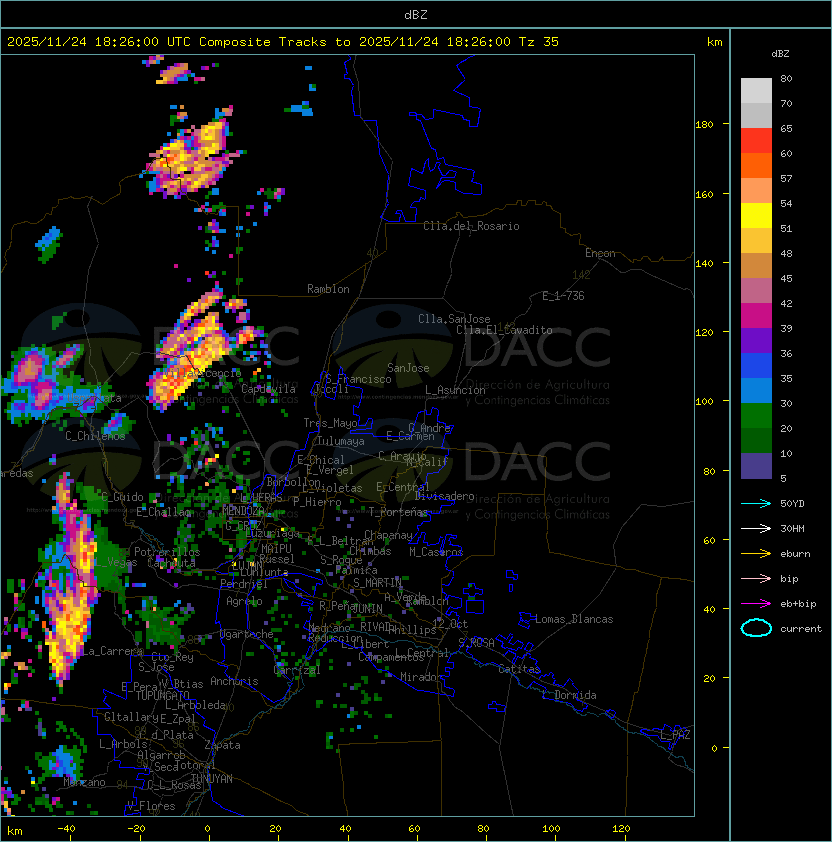Click the MENDOZA city label
Image resolution: width=832 pixels, height=842 pixels.
pos(243,510)
